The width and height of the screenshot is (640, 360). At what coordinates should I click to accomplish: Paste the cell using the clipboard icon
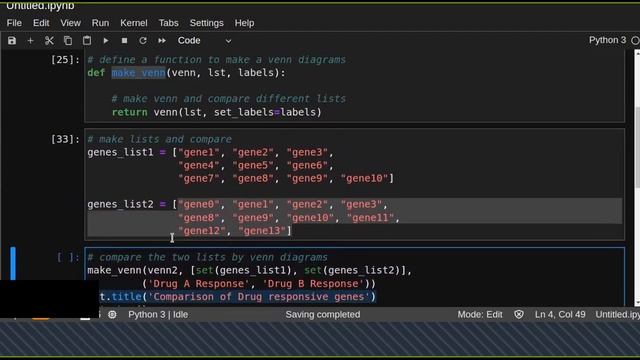[87, 40]
